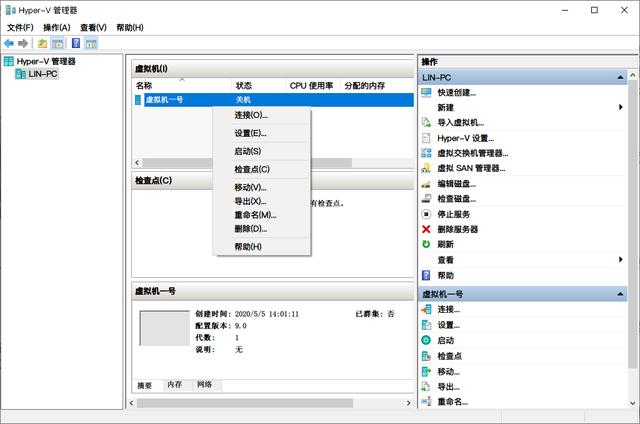Click the 编辑磁盘 icon
The height and width of the screenshot is (424, 640).
click(426, 184)
